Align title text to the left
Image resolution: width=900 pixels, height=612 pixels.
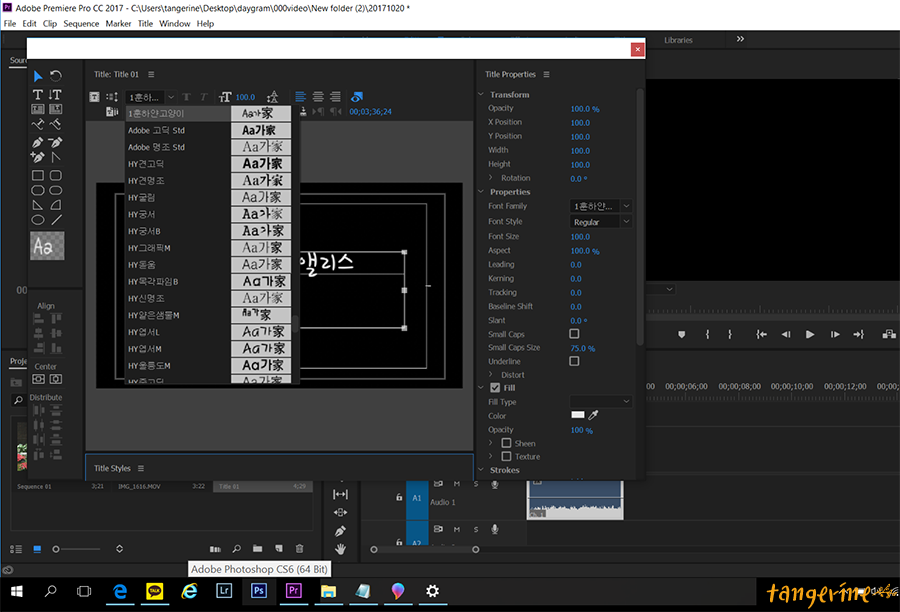(x=300, y=96)
